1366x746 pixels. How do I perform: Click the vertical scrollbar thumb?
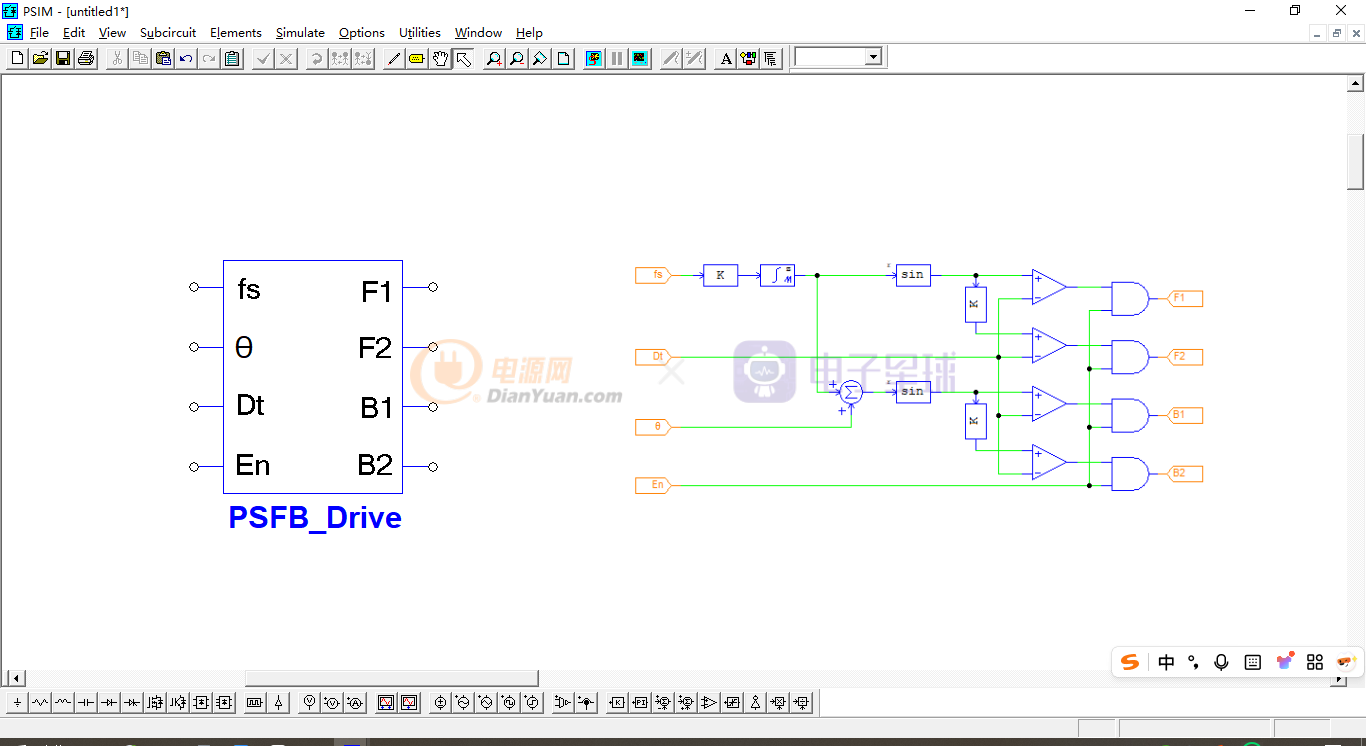(x=1356, y=161)
